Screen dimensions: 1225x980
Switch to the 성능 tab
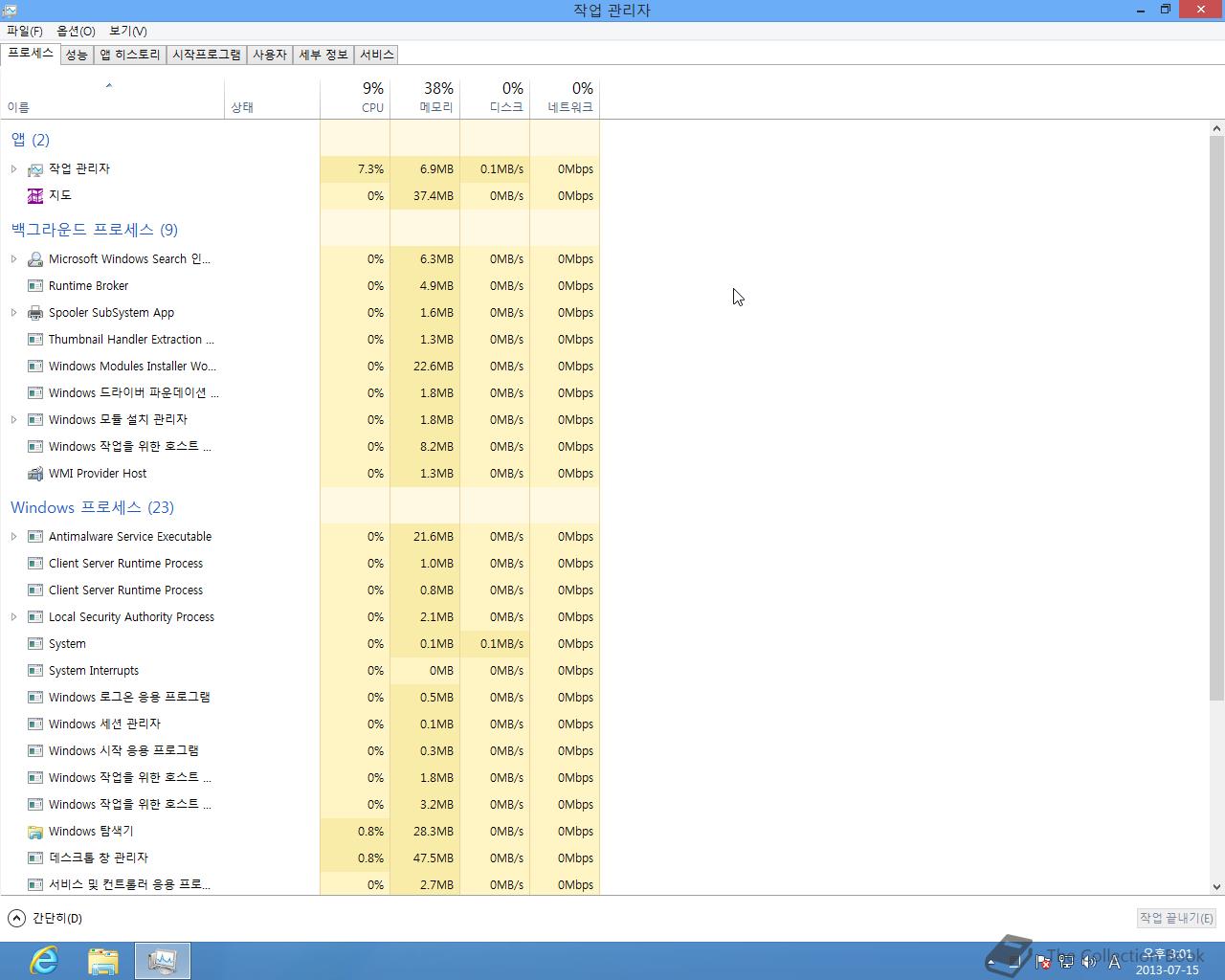(x=77, y=55)
